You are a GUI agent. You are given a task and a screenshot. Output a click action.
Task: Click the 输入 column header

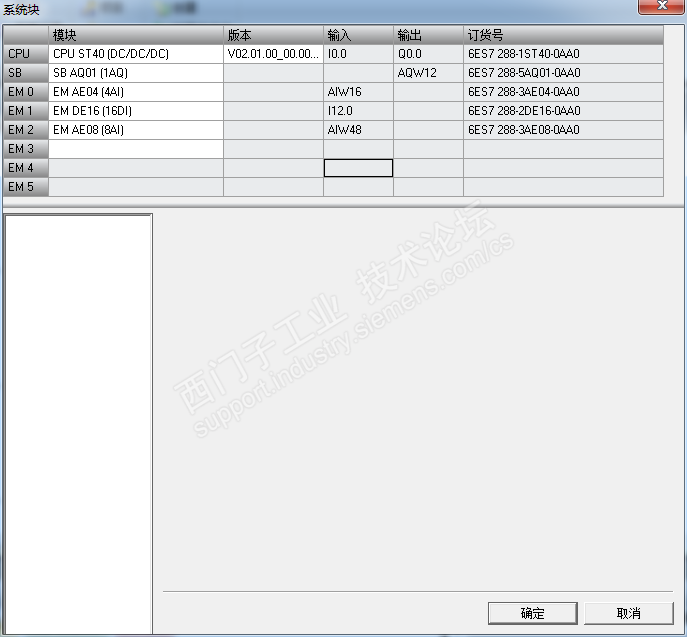(358, 35)
